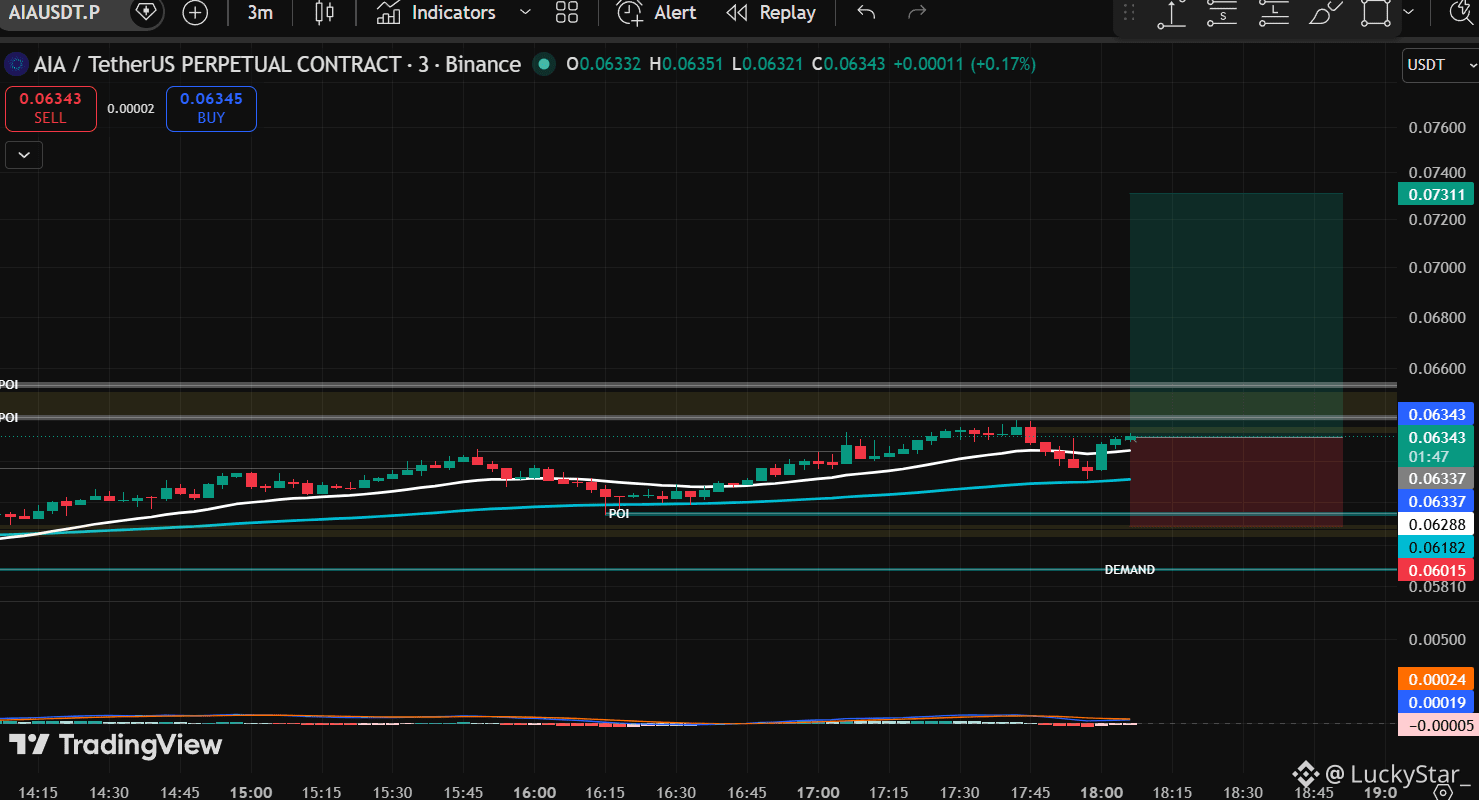Click the gray 0.06337 price label
The height and width of the screenshot is (800, 1479).
coord(1436,478)
